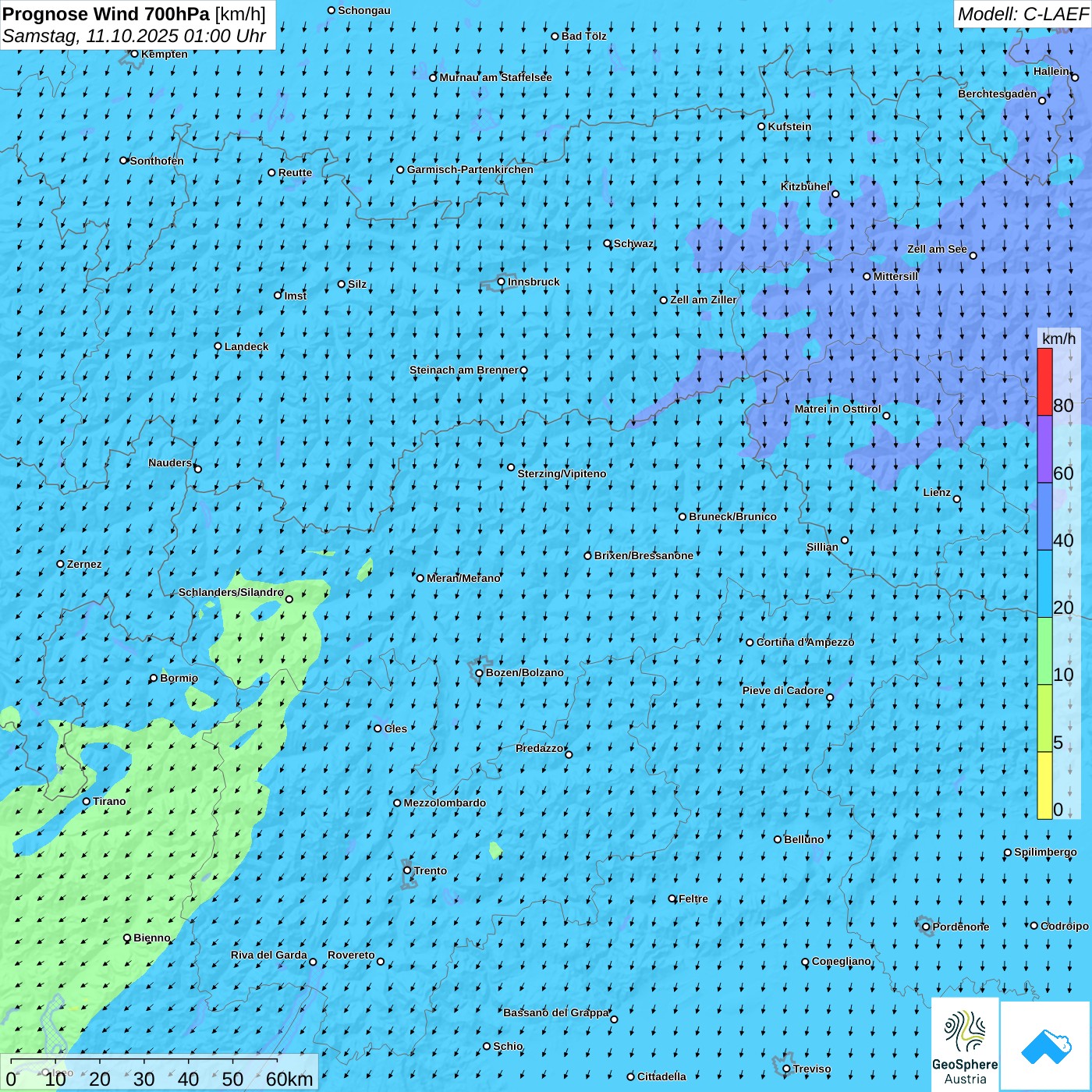Click the 'Kitzbühel' label
Screen dimensions: 1092x1092
tap(805, 186)
